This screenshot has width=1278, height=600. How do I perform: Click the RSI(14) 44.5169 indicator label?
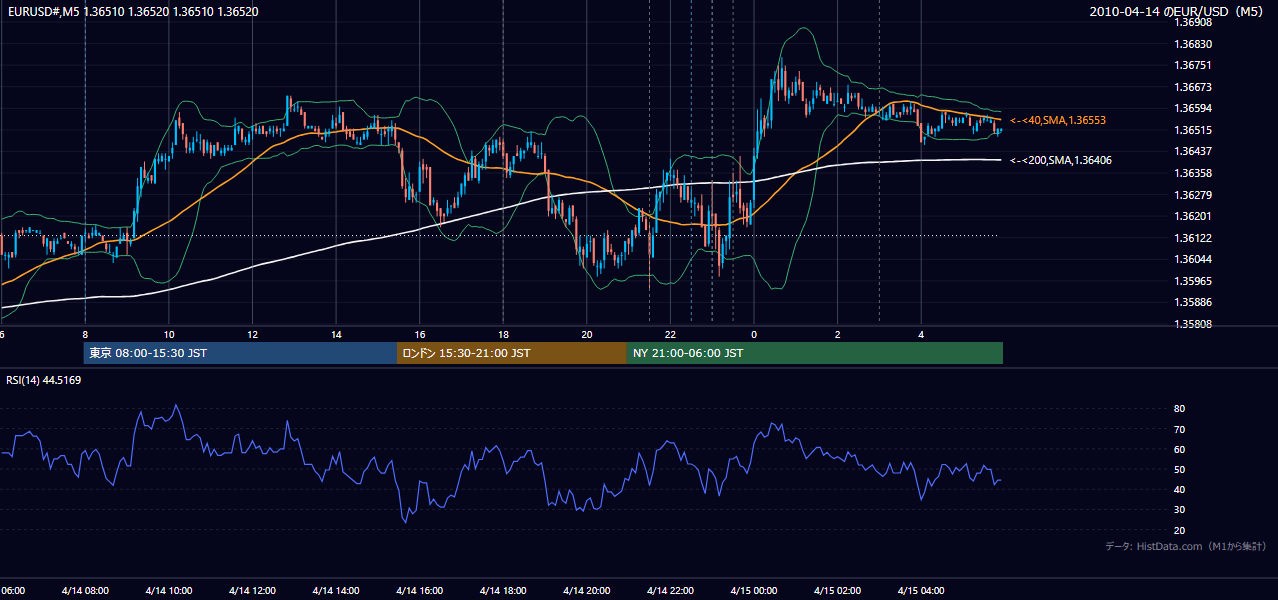point(44,380)
